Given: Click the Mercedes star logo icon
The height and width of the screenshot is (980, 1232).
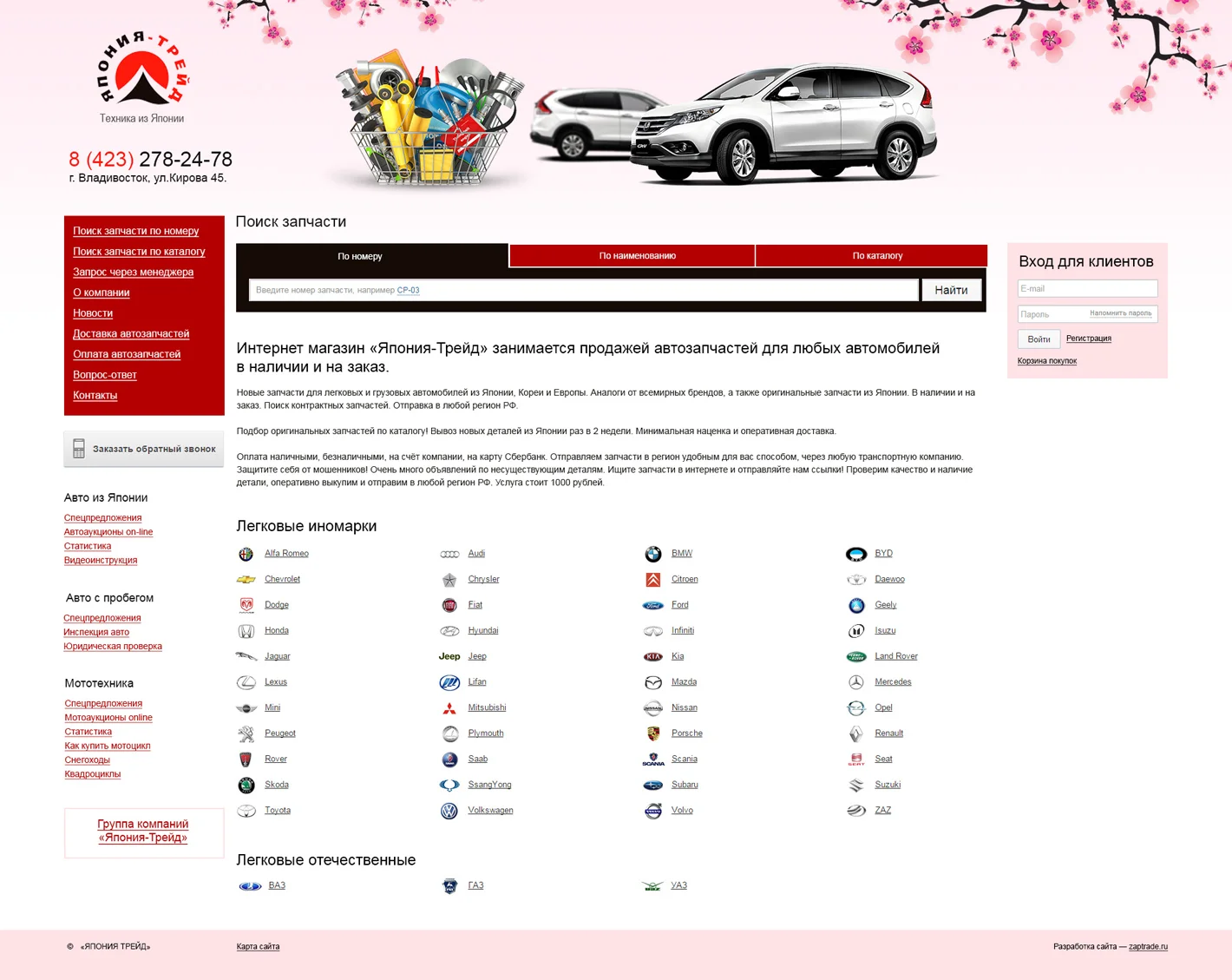Looking at the screenshot, I should click(x=856, y=682).
